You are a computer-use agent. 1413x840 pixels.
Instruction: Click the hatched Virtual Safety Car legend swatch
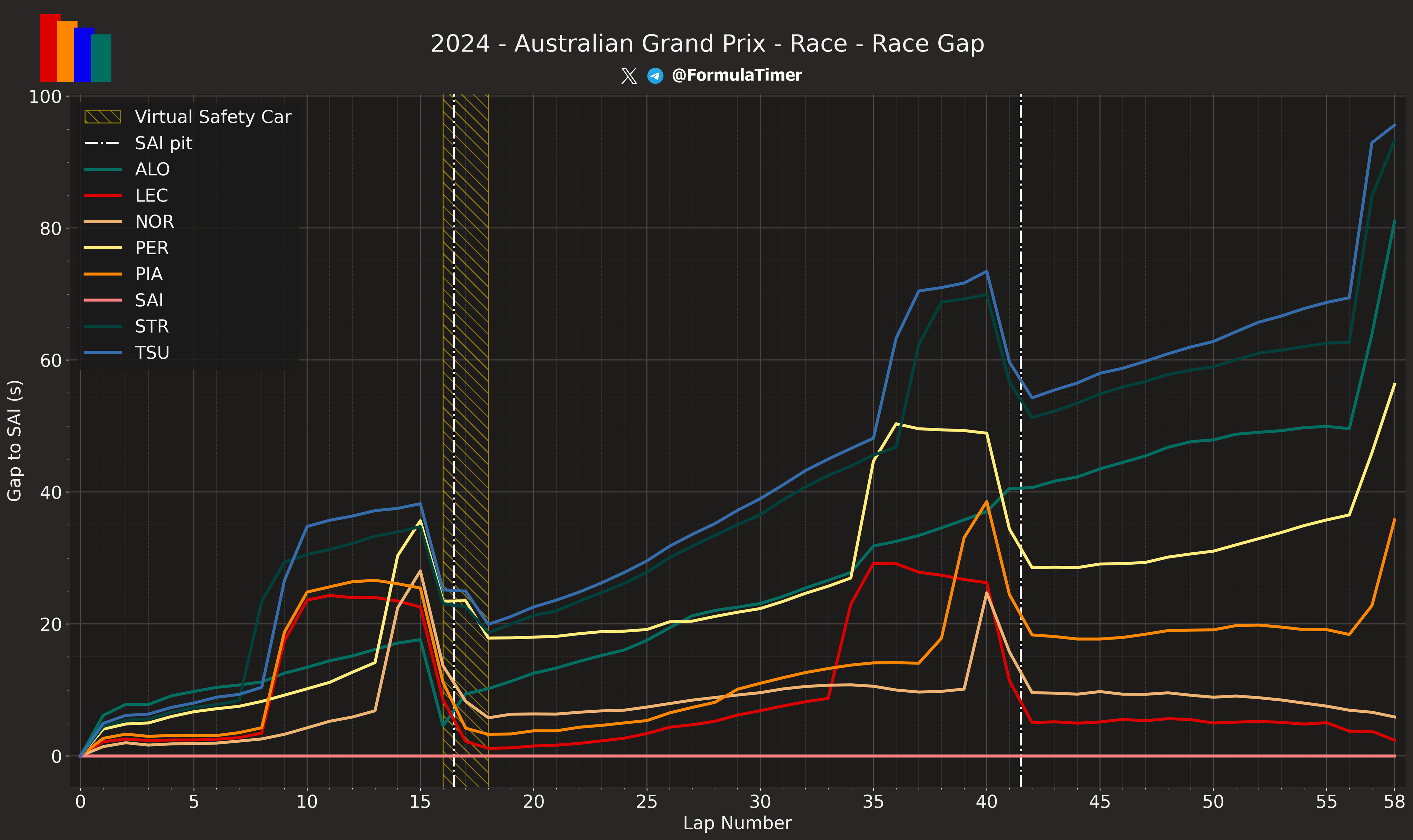[x=103, y=117]
